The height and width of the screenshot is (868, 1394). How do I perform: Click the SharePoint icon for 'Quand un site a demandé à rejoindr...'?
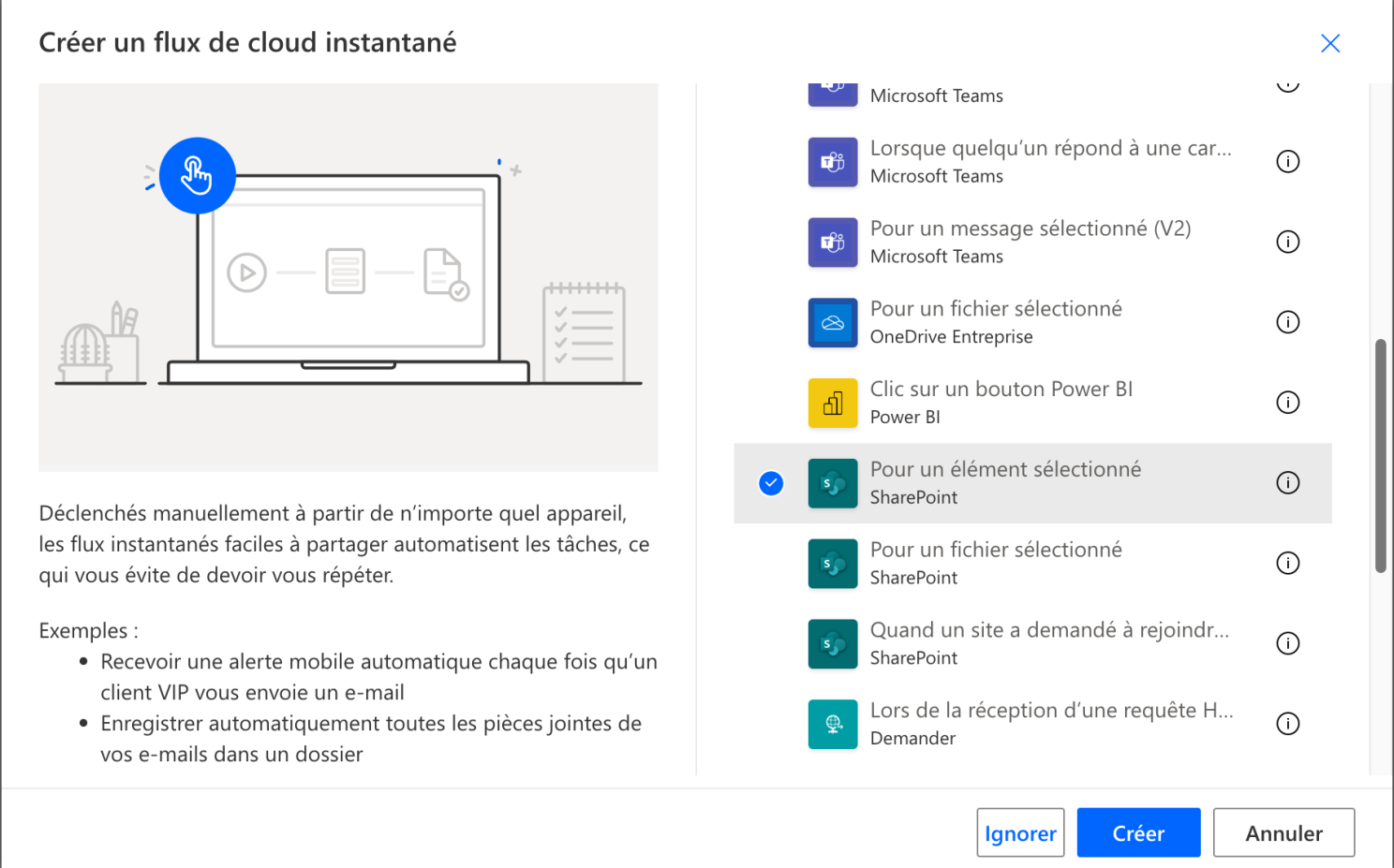(x=833, y=644)
